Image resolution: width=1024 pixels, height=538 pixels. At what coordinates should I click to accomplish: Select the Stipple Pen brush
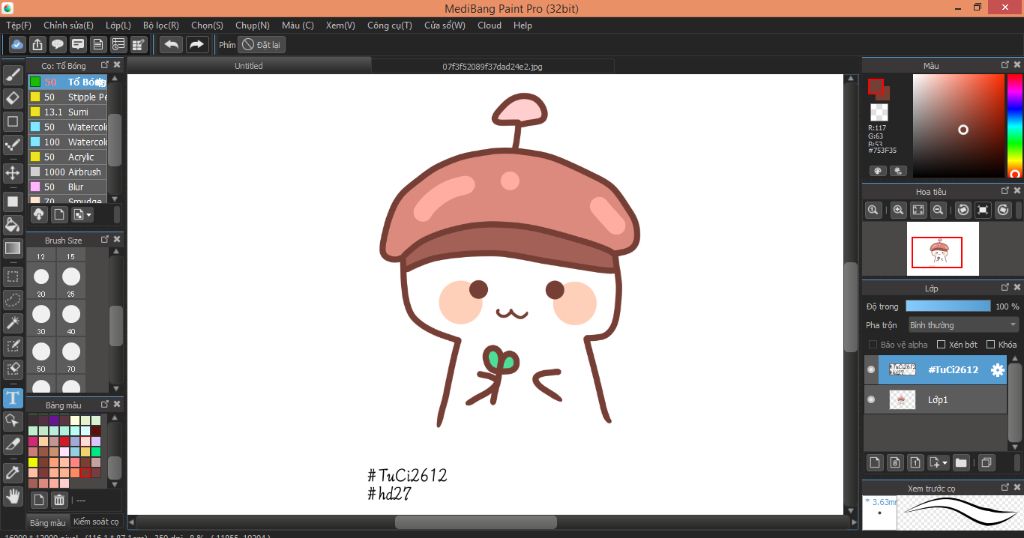pos(67,97)
